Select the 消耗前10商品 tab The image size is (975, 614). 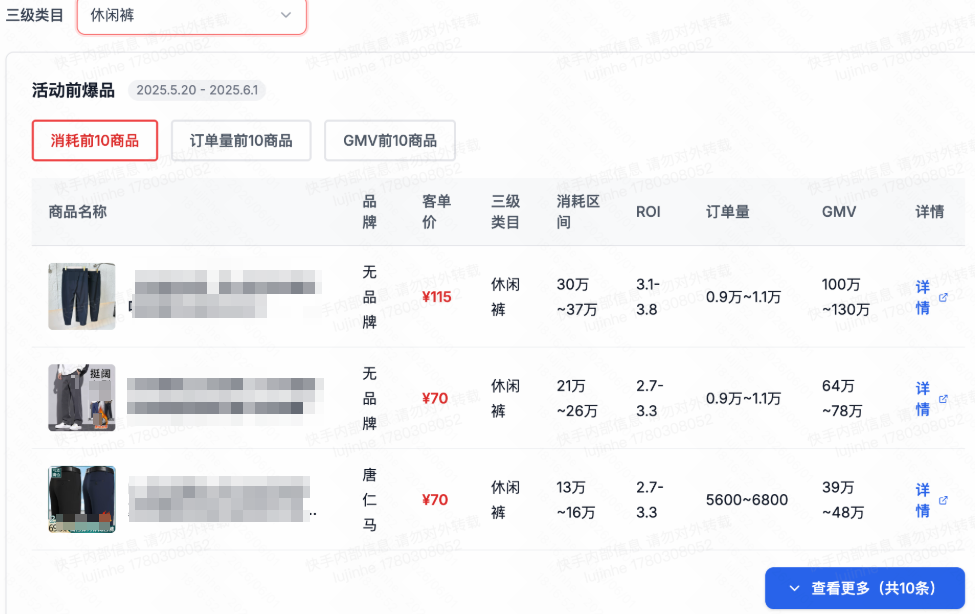click(95, 141)
